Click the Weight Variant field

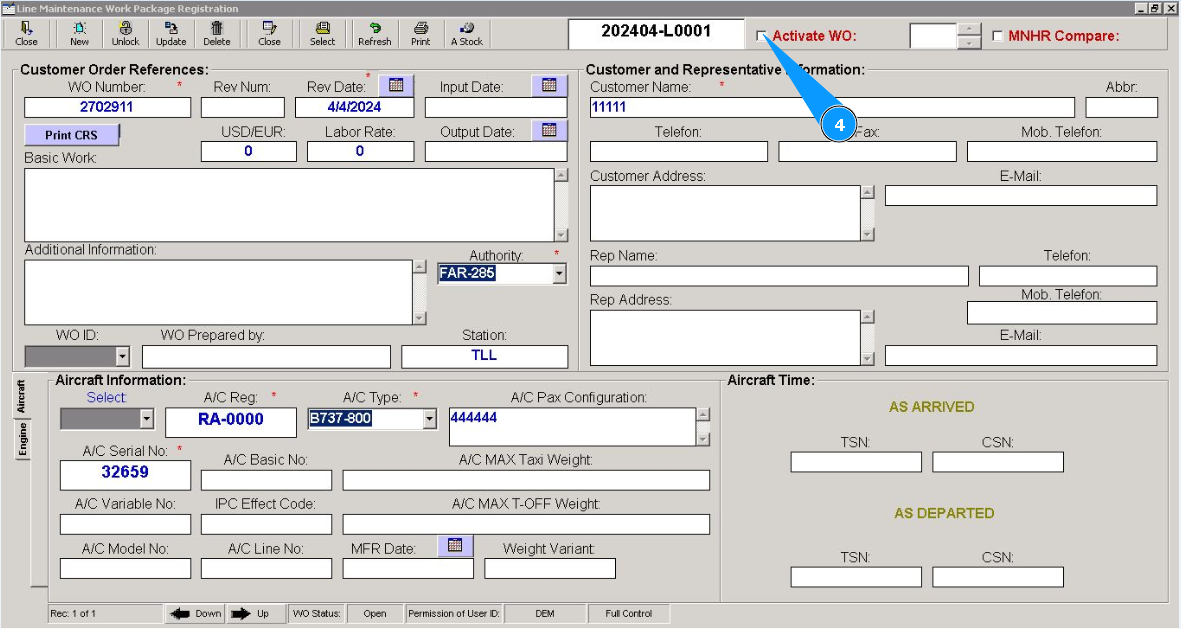(x=550, y=568)
